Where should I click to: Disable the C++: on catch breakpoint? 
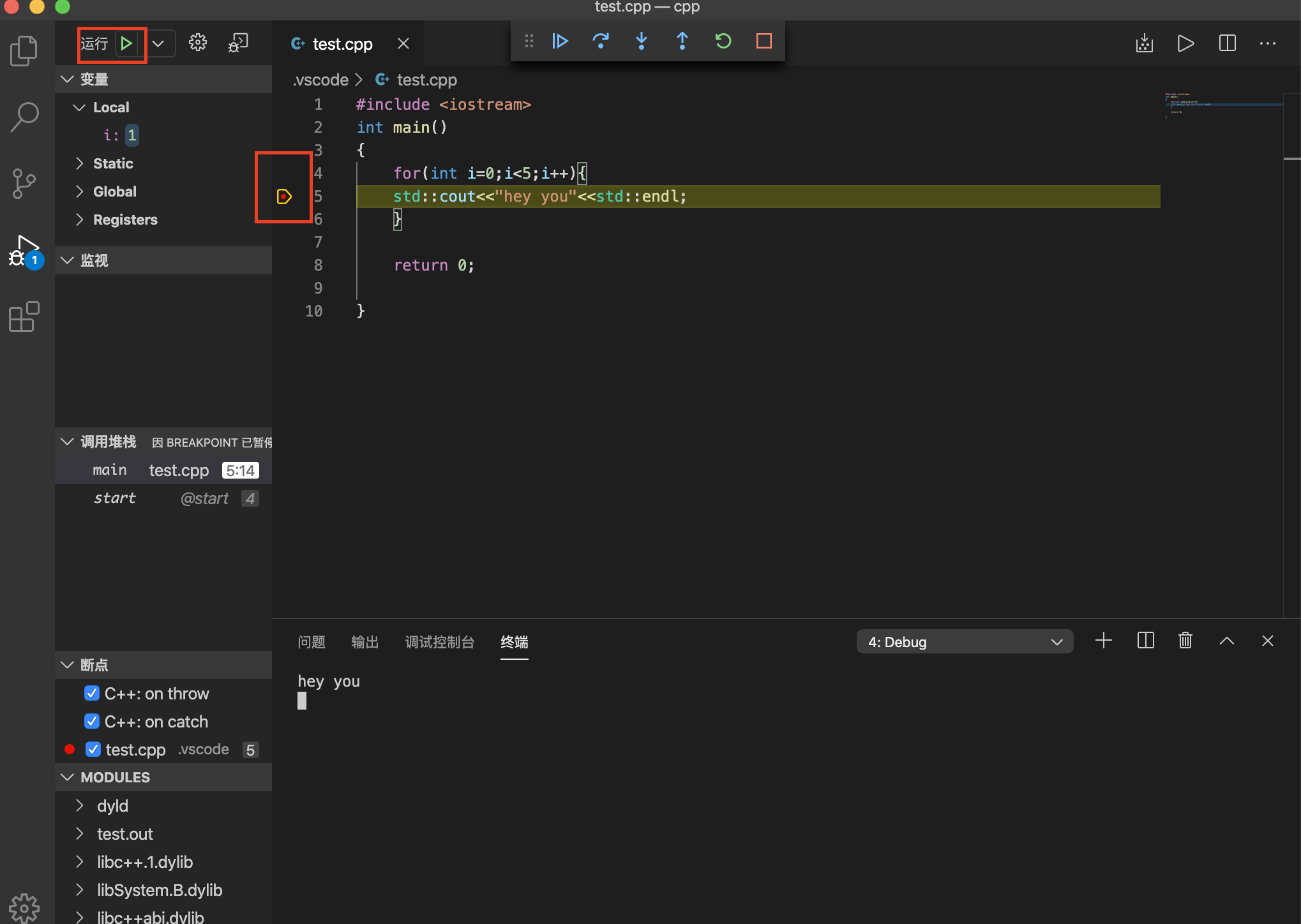92,722
